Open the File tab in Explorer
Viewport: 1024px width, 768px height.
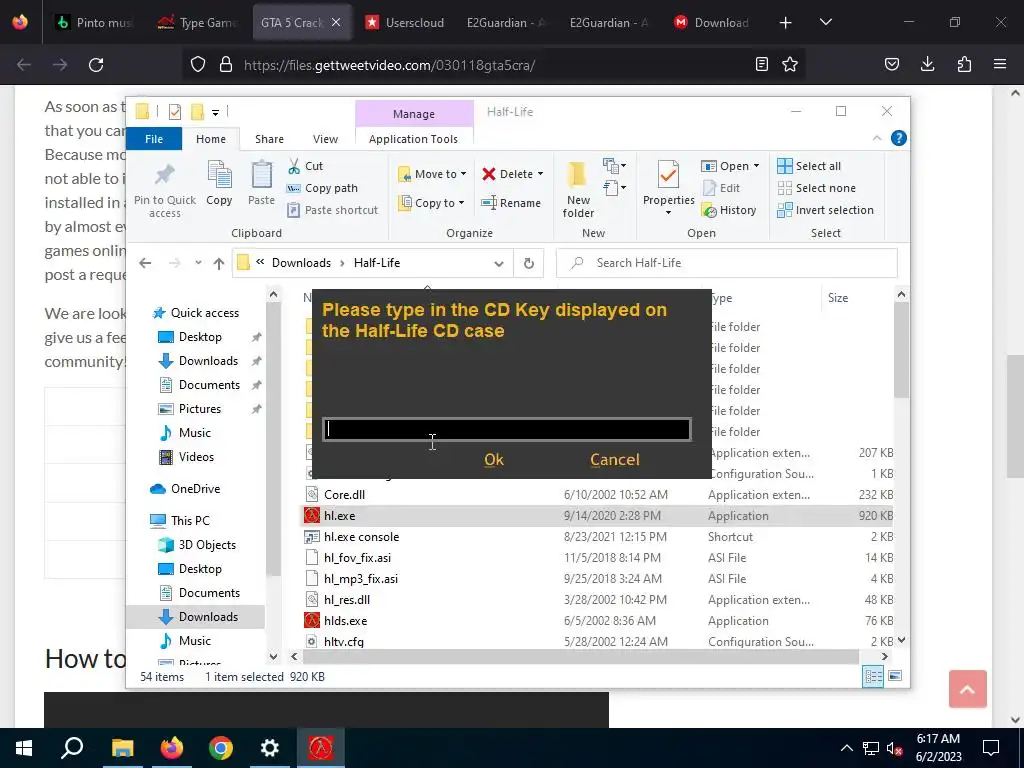click(x=154, y=138)
